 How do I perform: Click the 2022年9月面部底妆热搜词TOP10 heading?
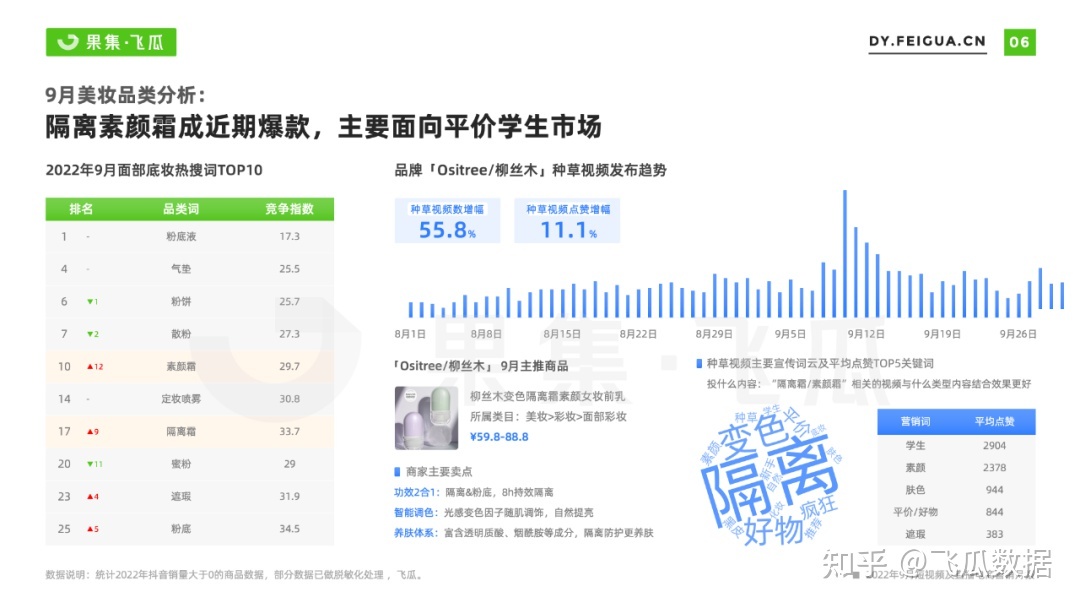tap(154, 170)
